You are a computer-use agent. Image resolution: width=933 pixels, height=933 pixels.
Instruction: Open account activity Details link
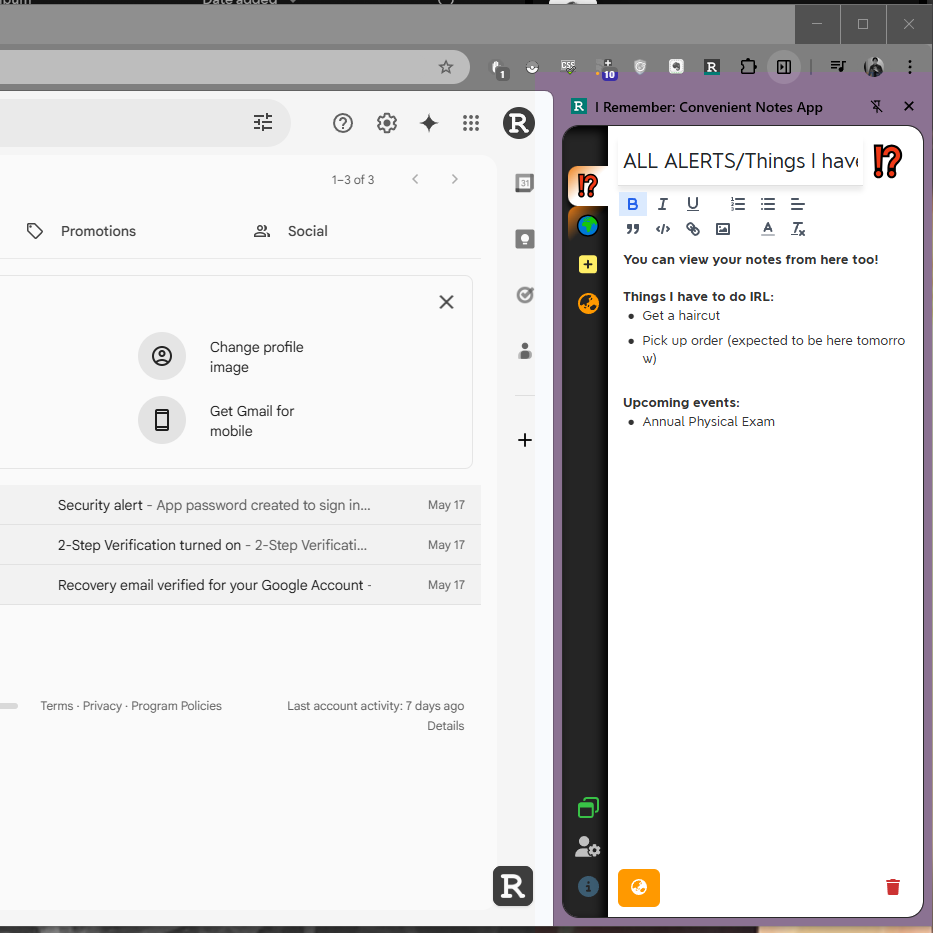pos(445,725)
